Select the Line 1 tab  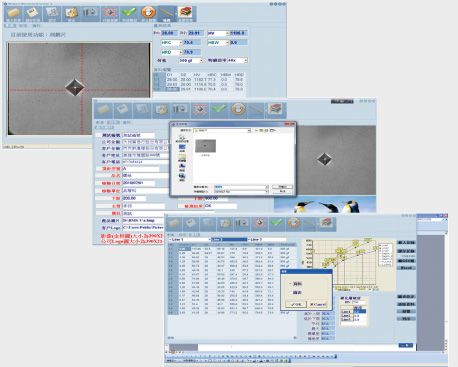pos(189,239)
